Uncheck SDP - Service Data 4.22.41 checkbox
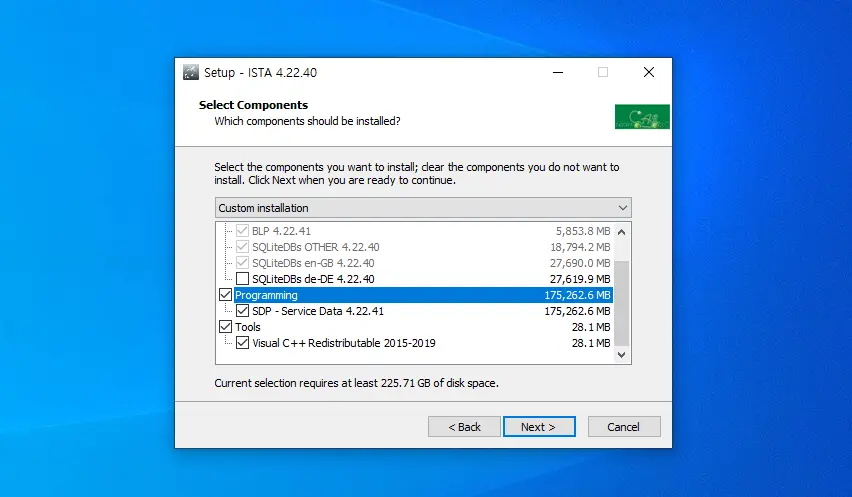 point(242,311)
